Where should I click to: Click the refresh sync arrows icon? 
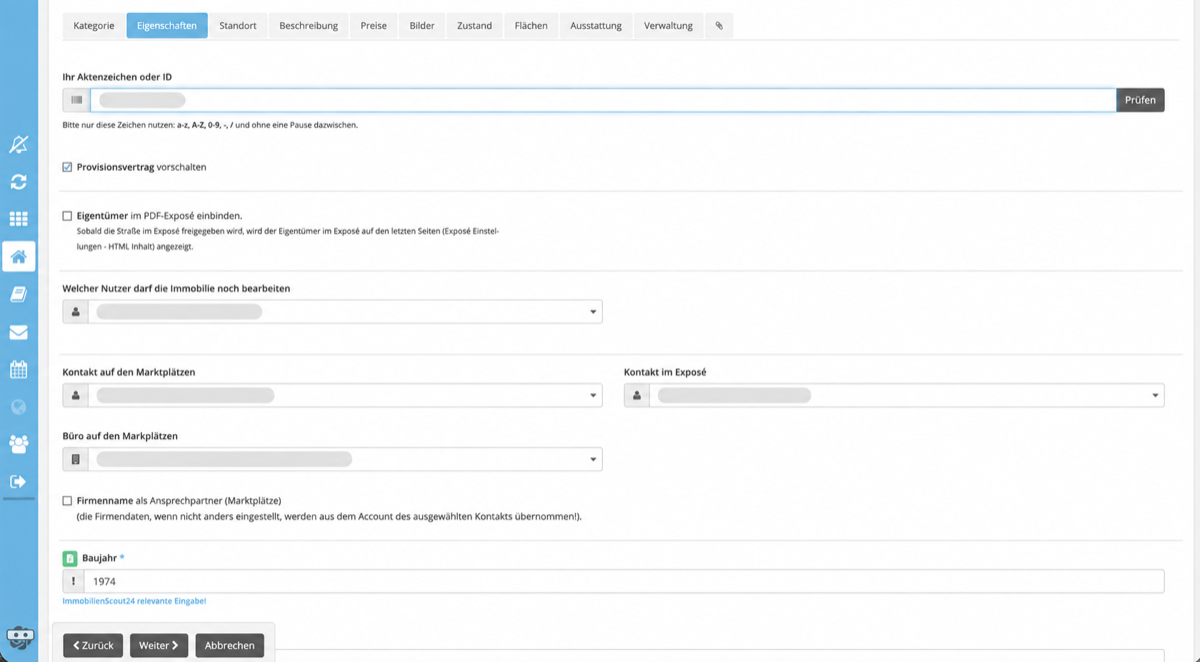click(x=18, y=182)
